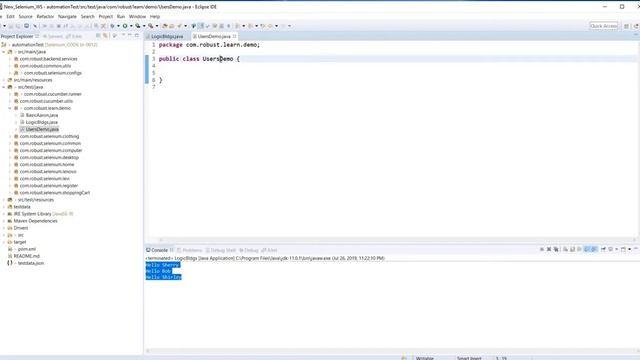Open the Navigate menu

tap(67, 16)
